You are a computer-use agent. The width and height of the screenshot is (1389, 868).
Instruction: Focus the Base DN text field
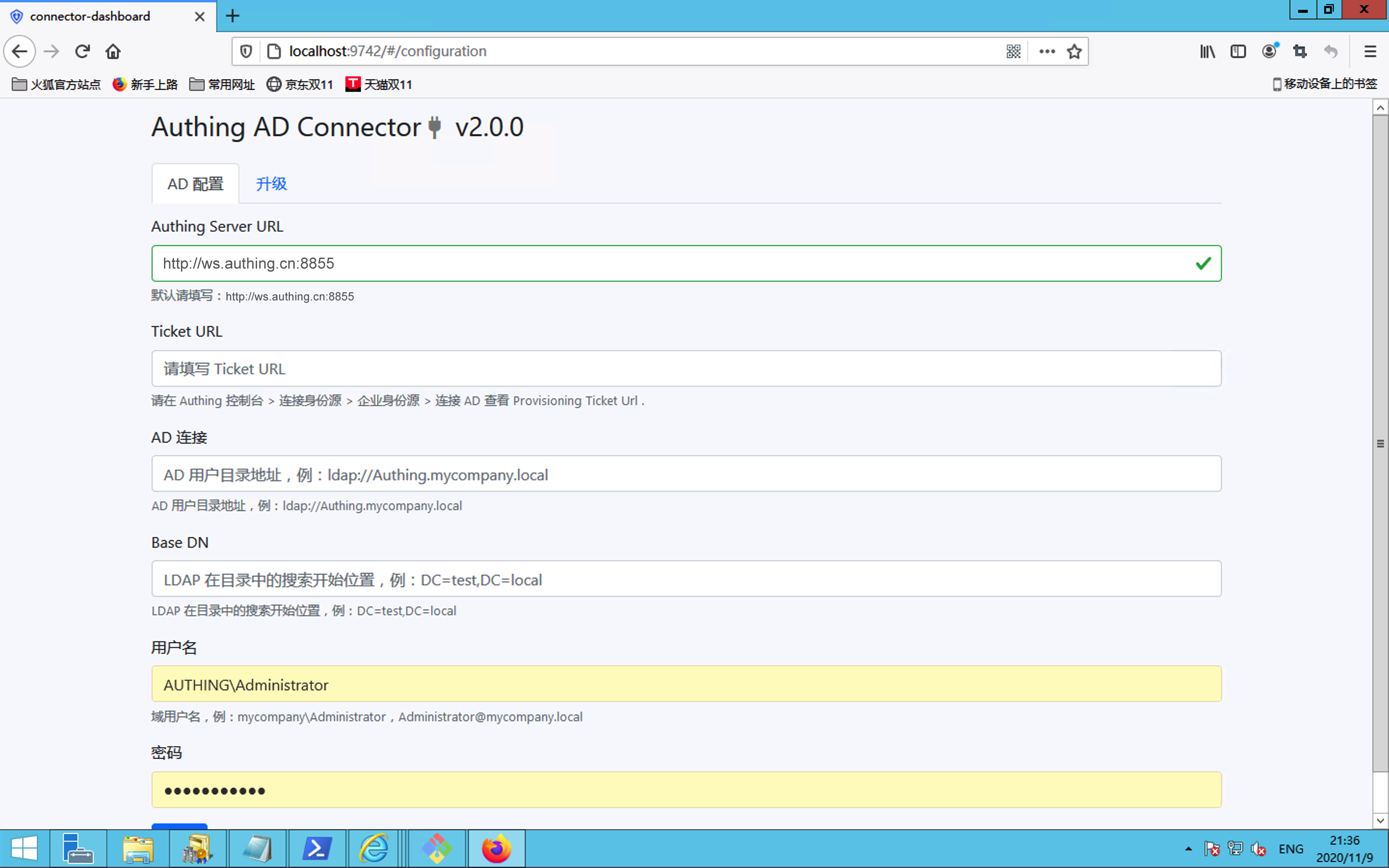pyautogui.click(x=686, y=579)
